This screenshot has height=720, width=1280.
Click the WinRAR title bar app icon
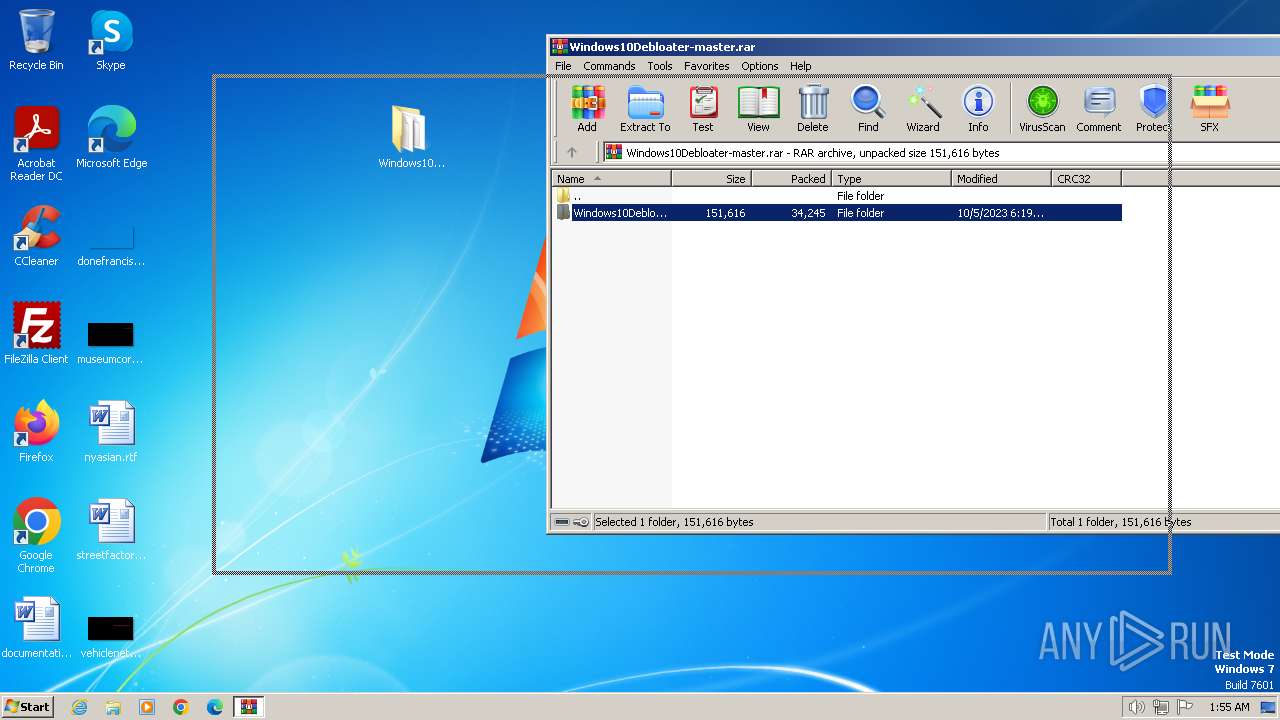point(560,46)
